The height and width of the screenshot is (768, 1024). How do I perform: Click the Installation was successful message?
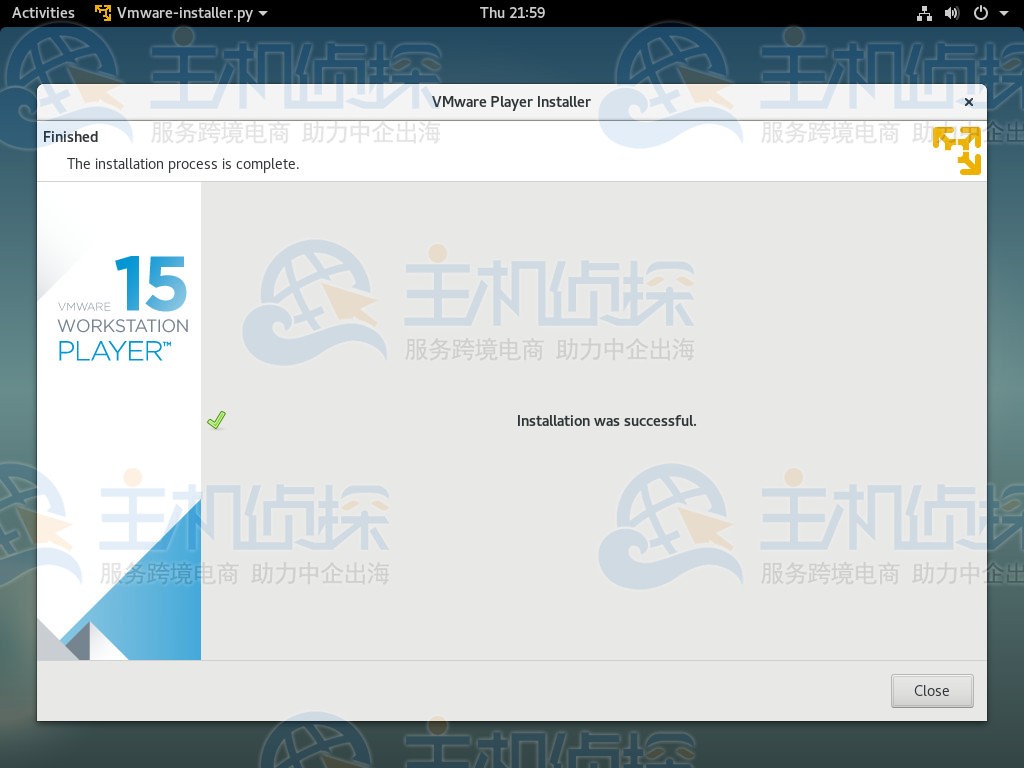(x=606, y=421)
